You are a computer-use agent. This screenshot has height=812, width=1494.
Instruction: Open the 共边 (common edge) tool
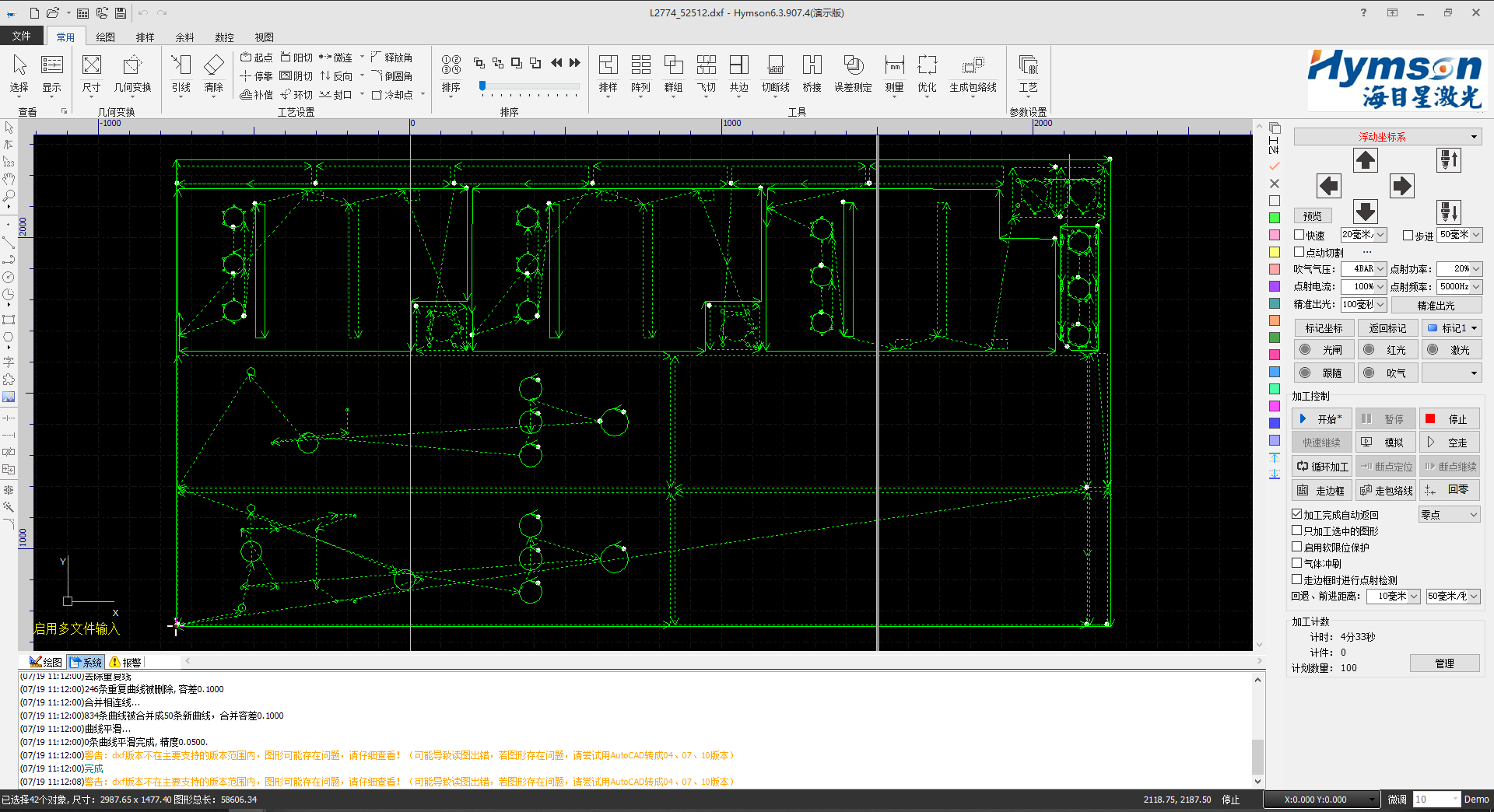click(x=738, y=65)
